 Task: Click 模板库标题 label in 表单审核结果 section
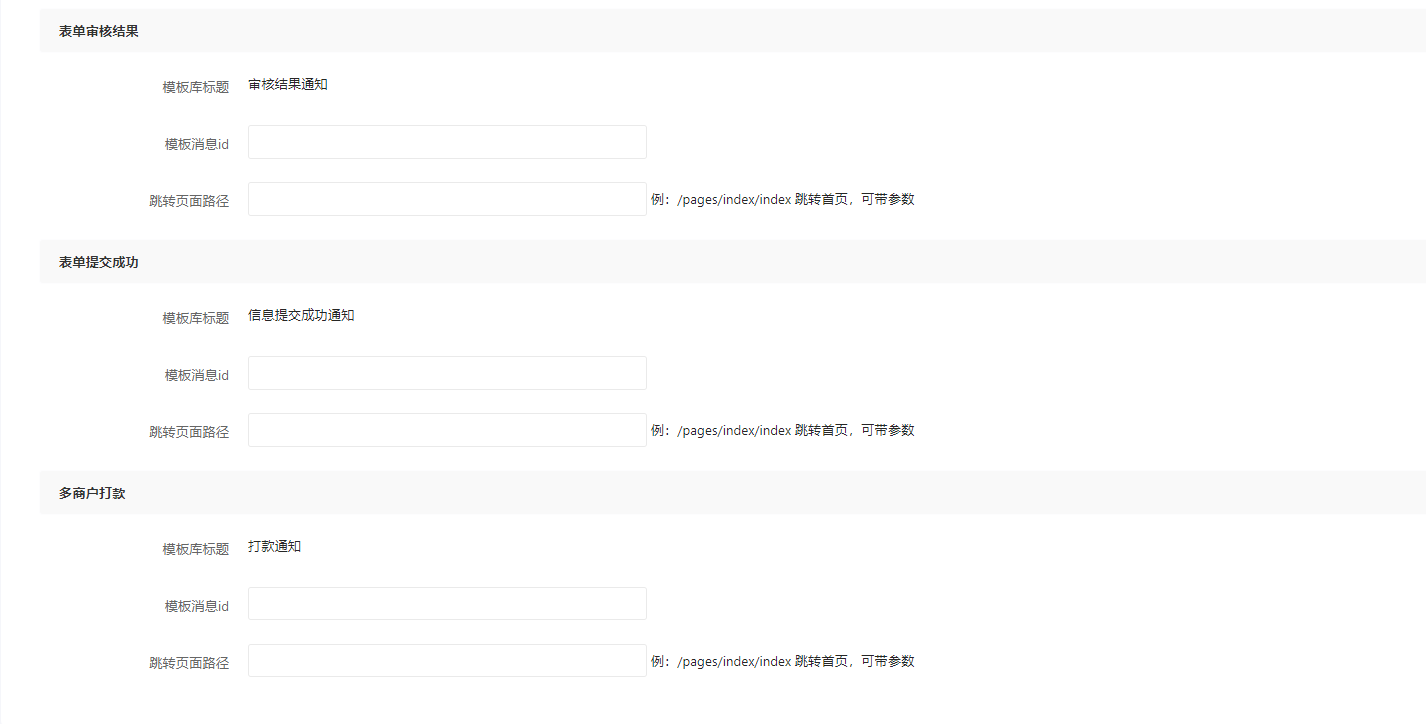(196, 87)
